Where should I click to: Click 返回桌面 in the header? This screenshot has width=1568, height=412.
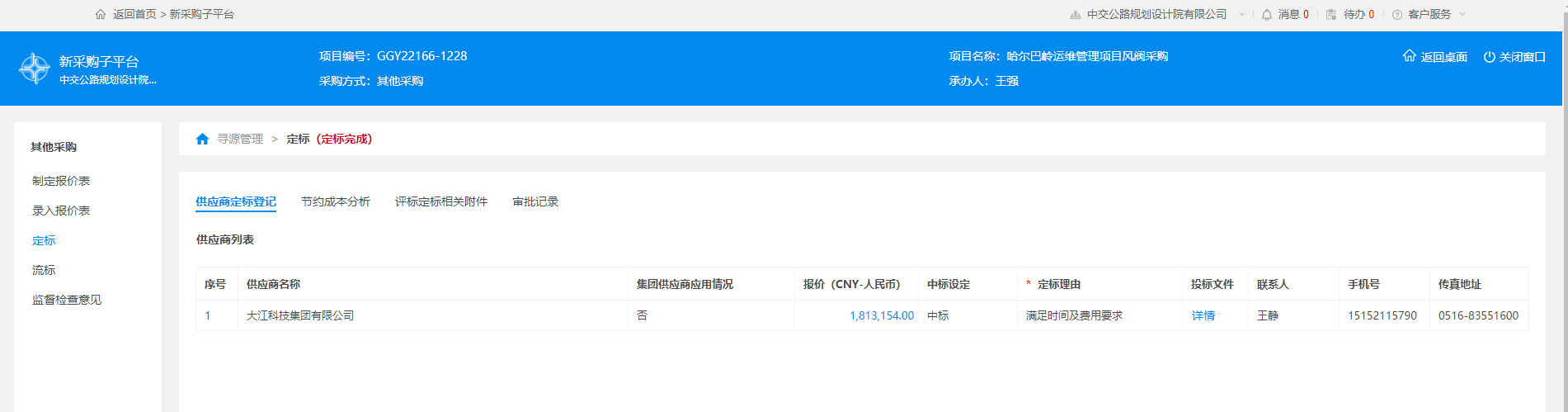pyautogui.click(x=1435, y=57)
